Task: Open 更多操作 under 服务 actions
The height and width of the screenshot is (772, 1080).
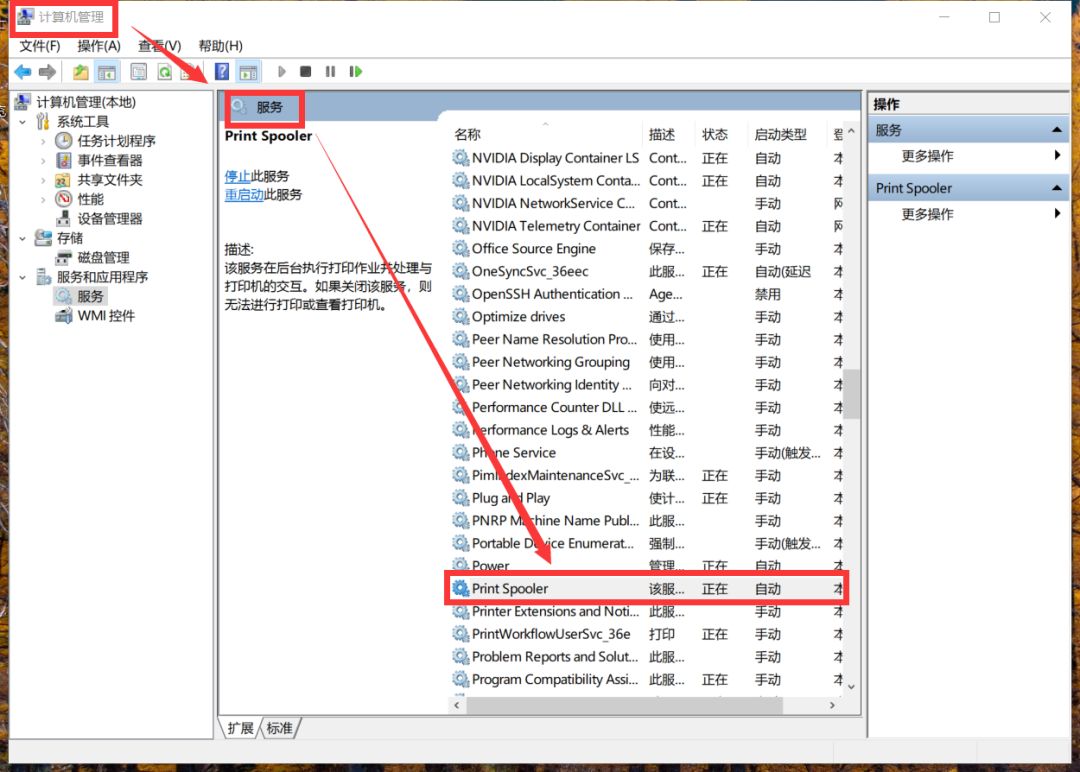Action: point(927,156)
